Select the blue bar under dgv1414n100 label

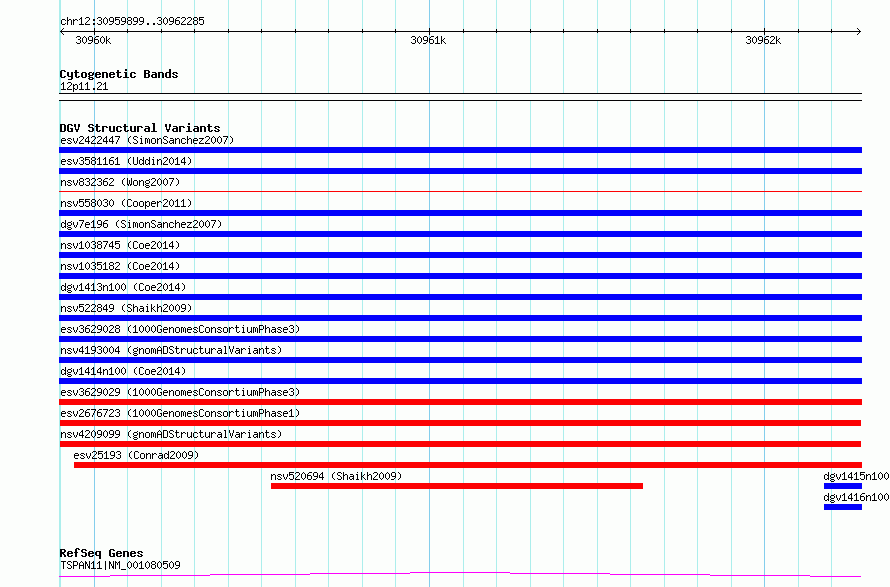pos(460,381)
